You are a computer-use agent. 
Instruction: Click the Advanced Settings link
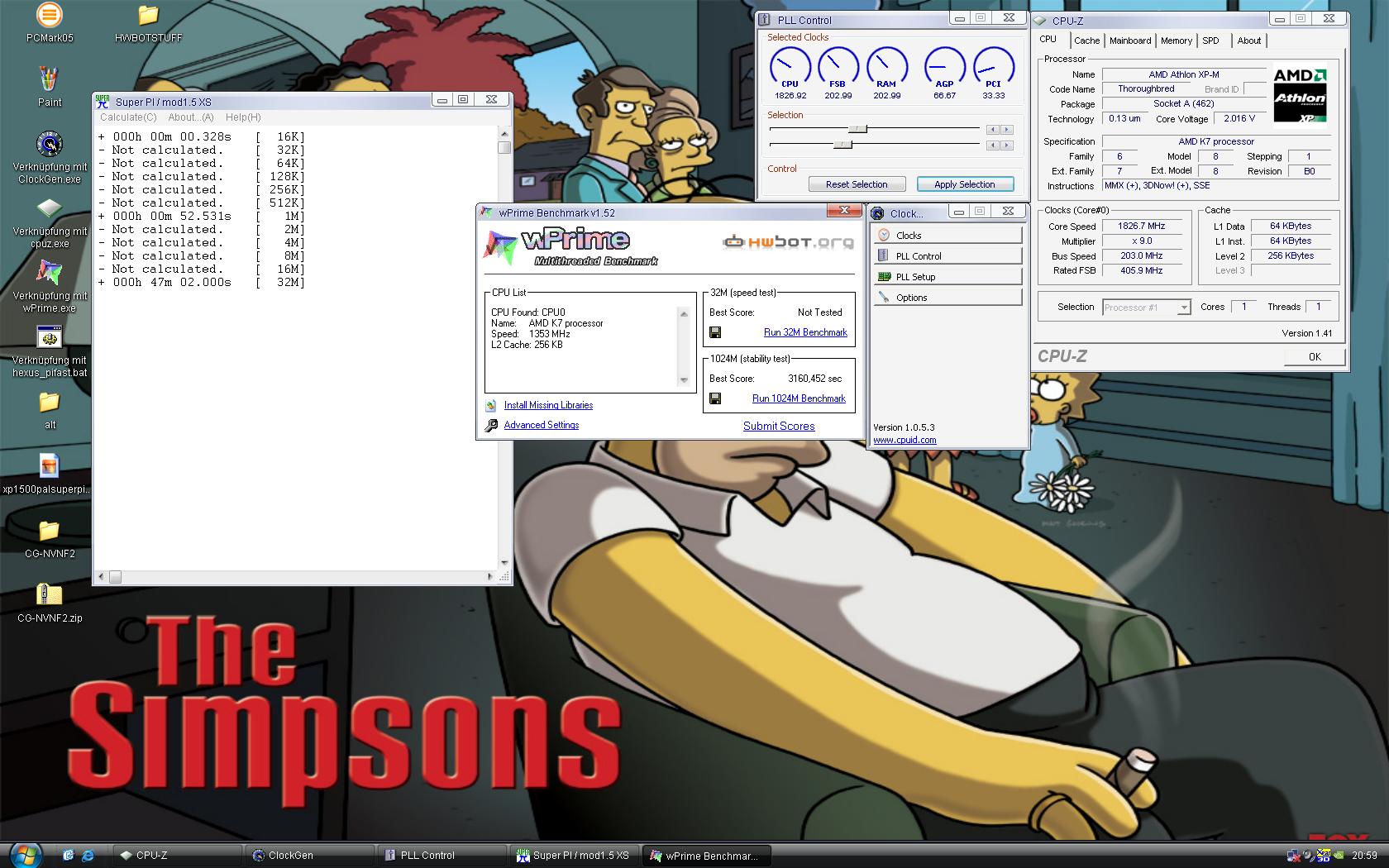click(x=542, y=425)
